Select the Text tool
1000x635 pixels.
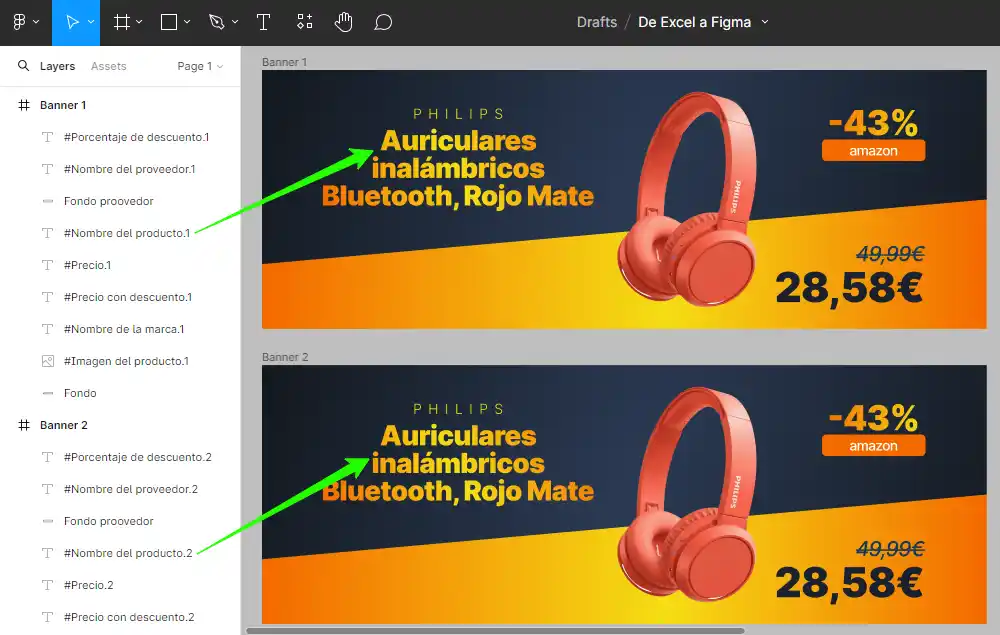263,22
